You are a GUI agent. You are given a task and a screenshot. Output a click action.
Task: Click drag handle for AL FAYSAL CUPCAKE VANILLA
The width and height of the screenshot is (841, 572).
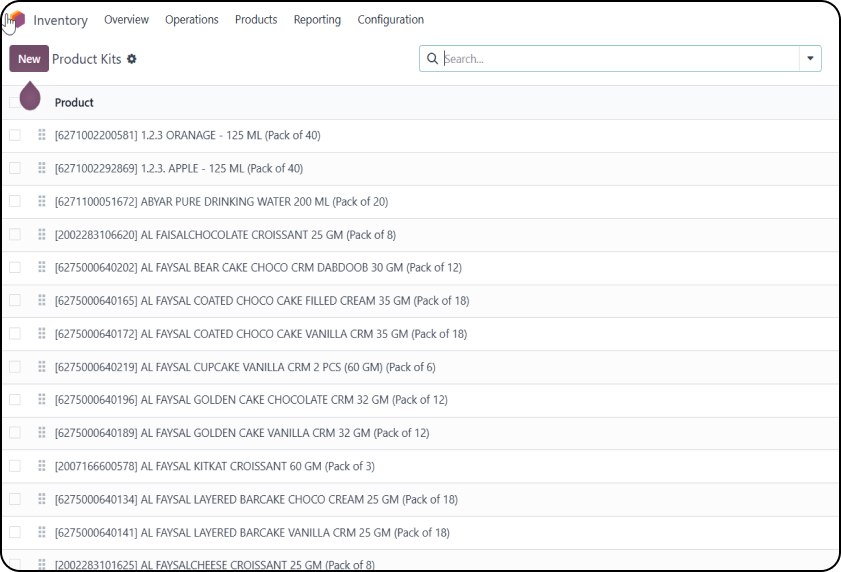click(42, 367)
